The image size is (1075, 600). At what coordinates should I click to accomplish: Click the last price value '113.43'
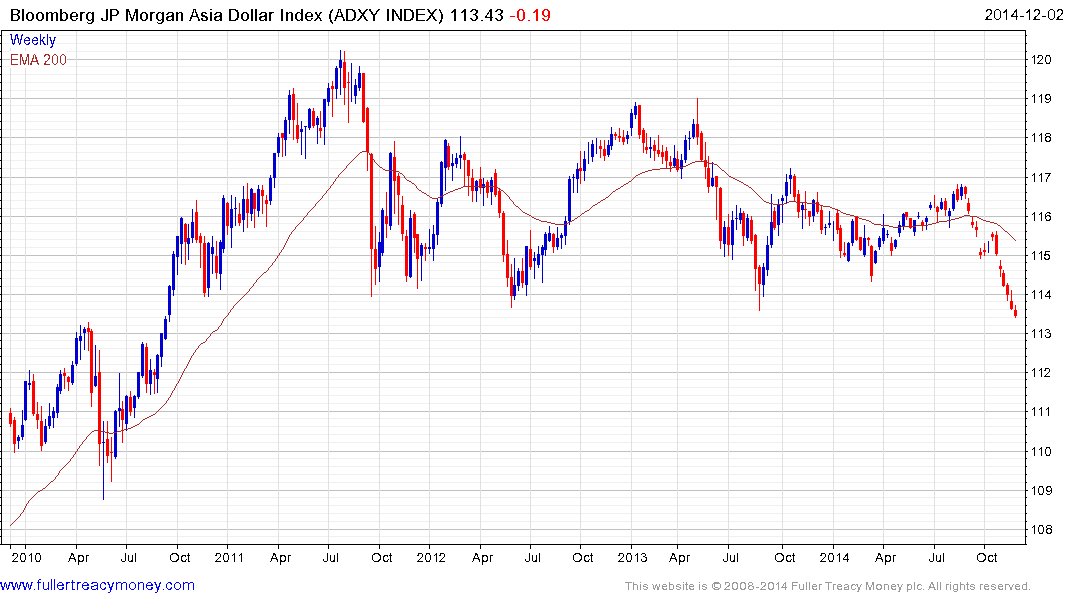pos(476,15)
